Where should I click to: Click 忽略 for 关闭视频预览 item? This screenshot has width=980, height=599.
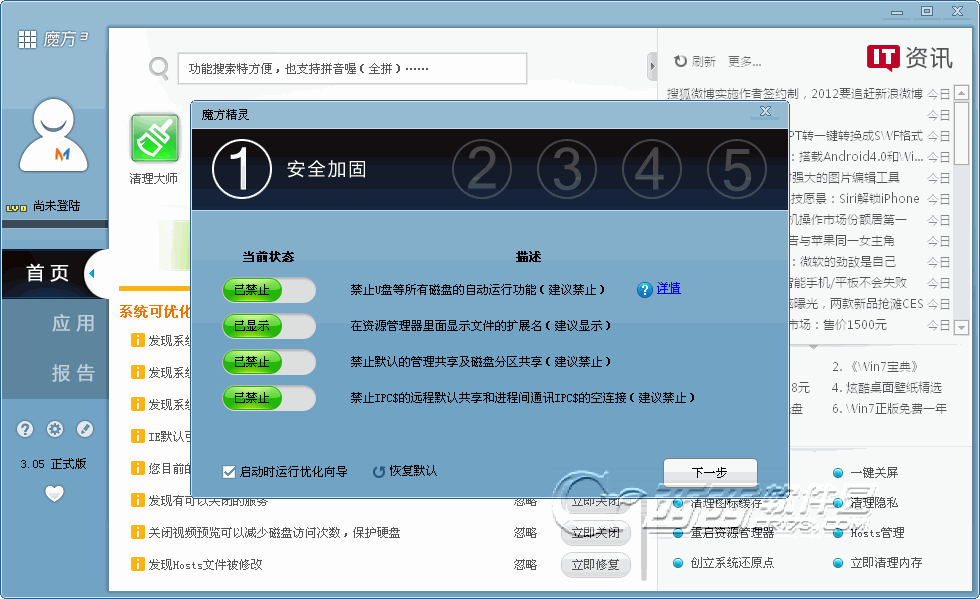pyautogui.click(x=525, y=533)
